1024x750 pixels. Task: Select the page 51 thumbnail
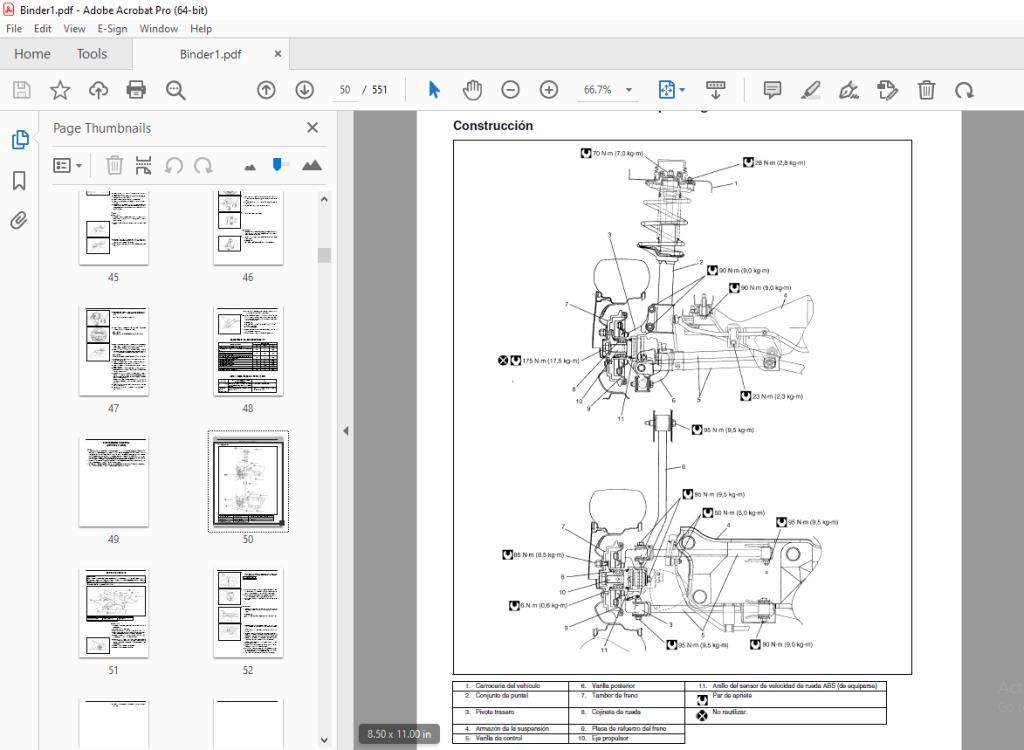pyautogui.click(x=114, y=613)
